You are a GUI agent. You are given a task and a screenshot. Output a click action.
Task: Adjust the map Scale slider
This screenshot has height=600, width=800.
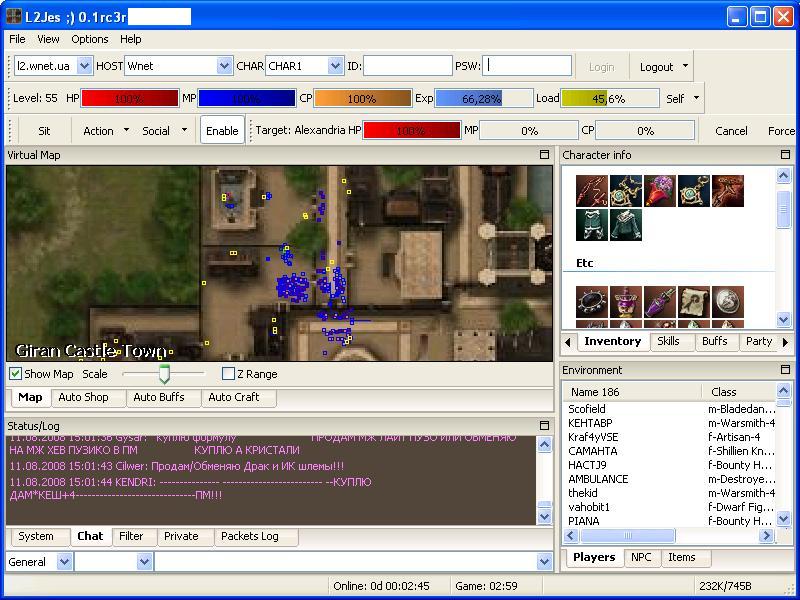coord(164,374)
